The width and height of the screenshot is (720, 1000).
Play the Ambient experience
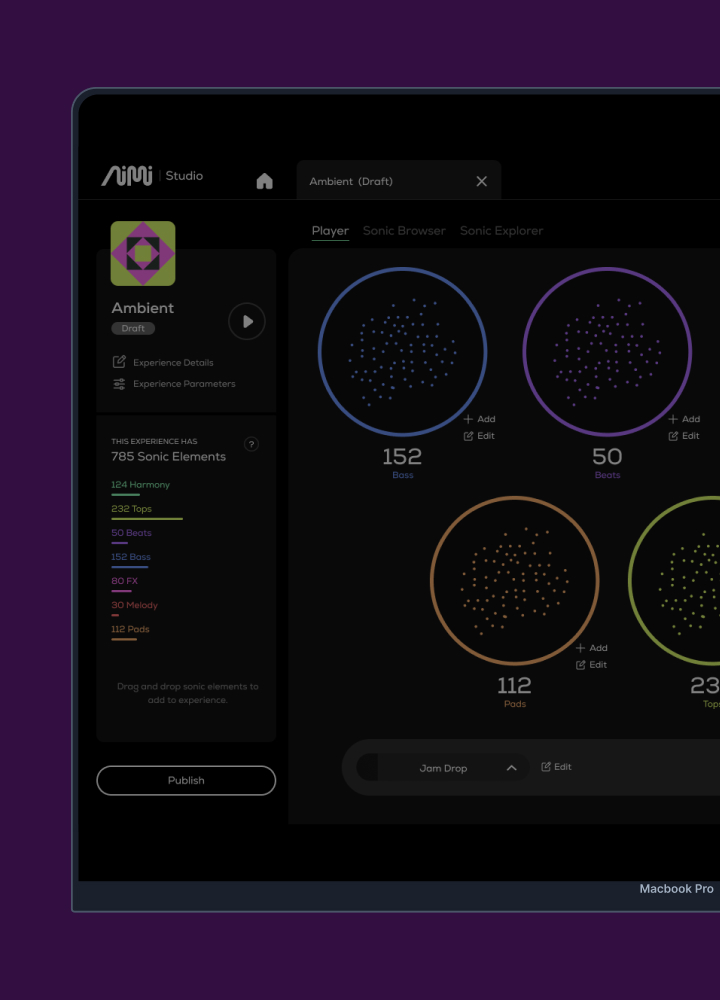[x=247, y=322]
